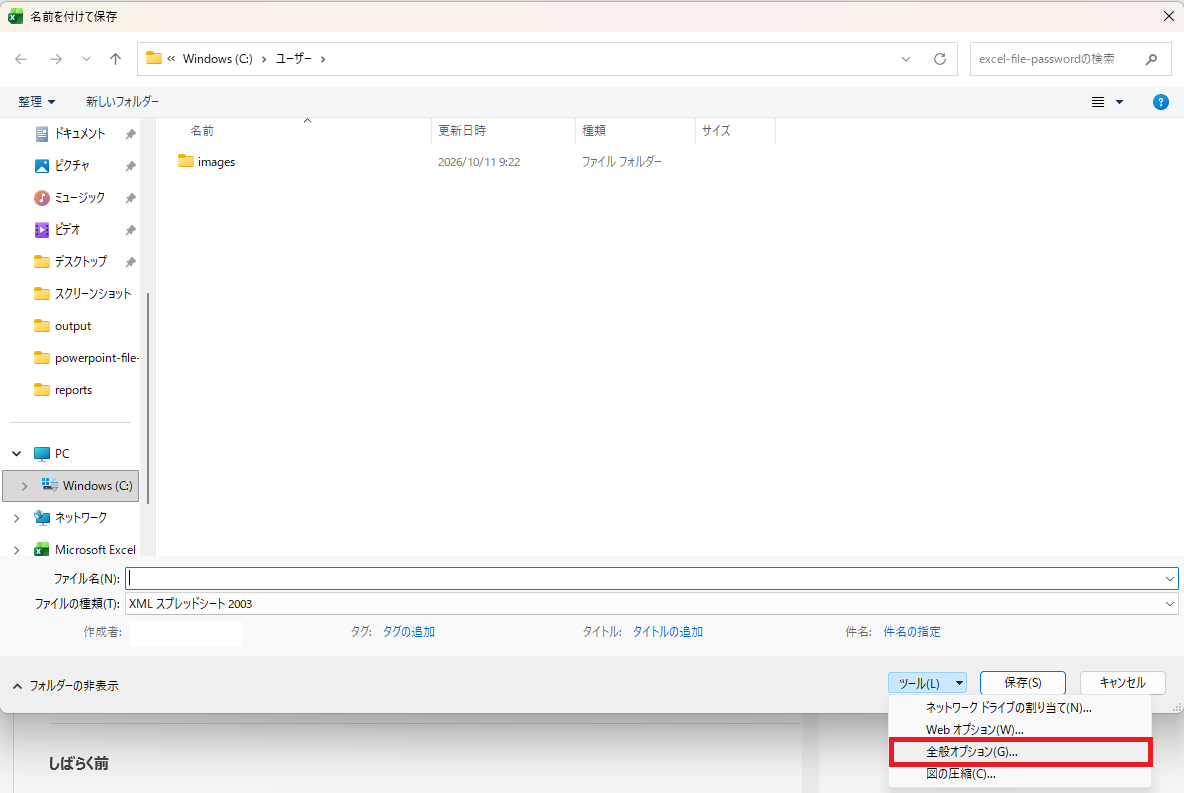Change the file view layout icon
1184x793 pixels.
[1098, 102]
